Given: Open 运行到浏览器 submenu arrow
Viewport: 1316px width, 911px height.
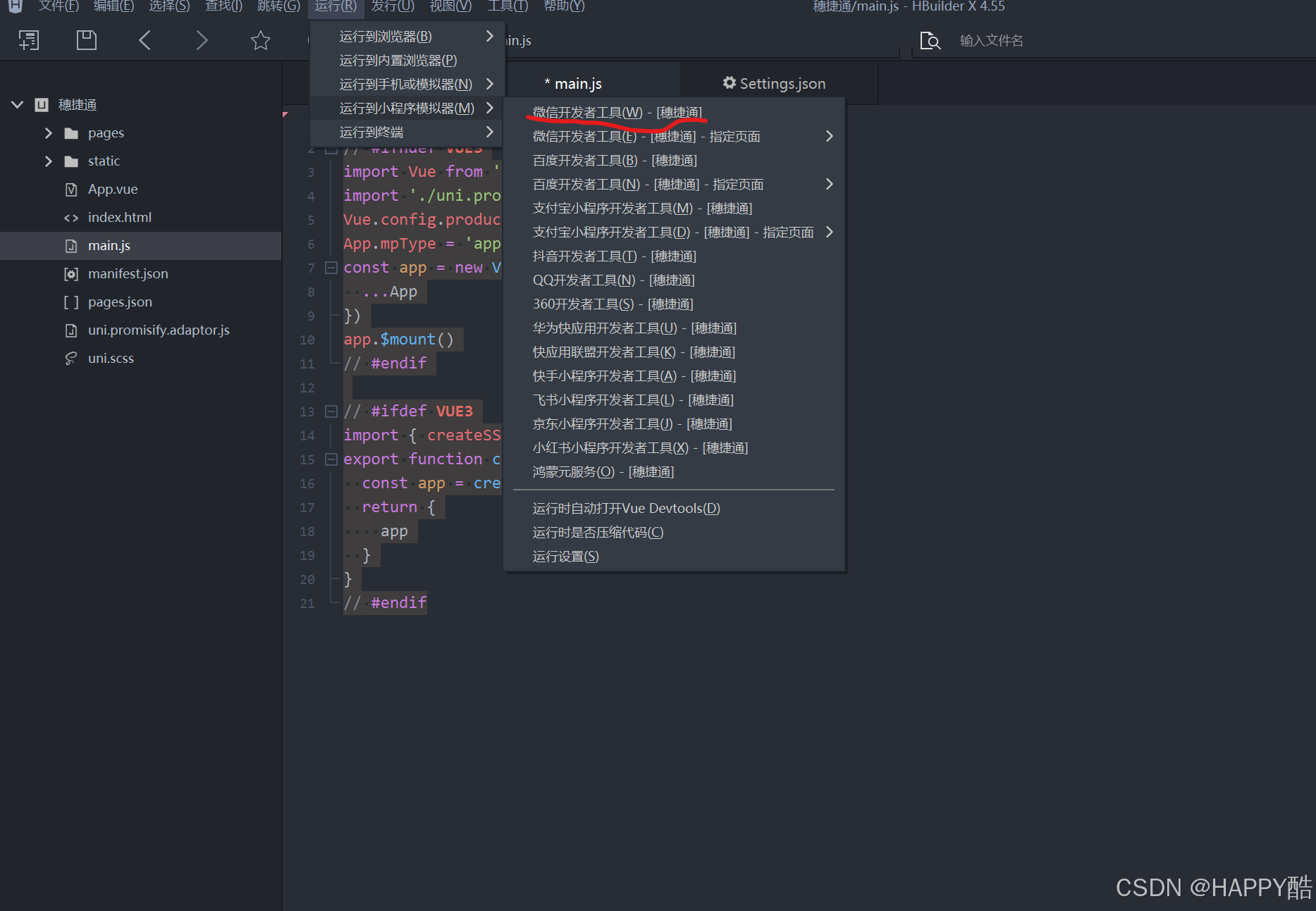Looking at the screenshot, I should (490, 36).
